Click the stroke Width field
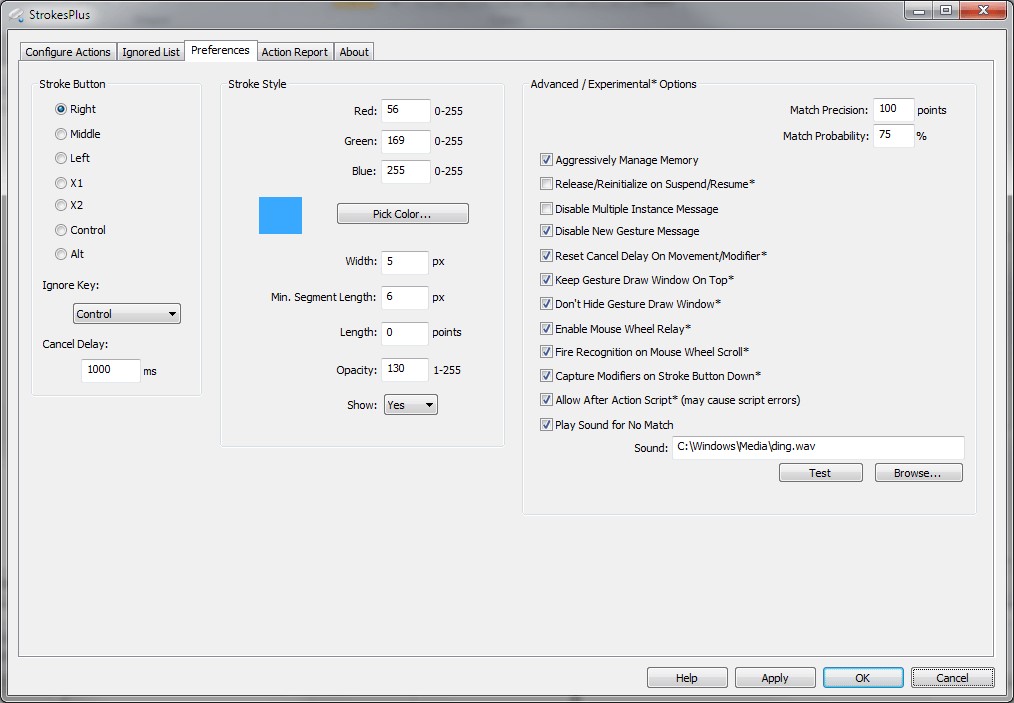 [404, 262]
